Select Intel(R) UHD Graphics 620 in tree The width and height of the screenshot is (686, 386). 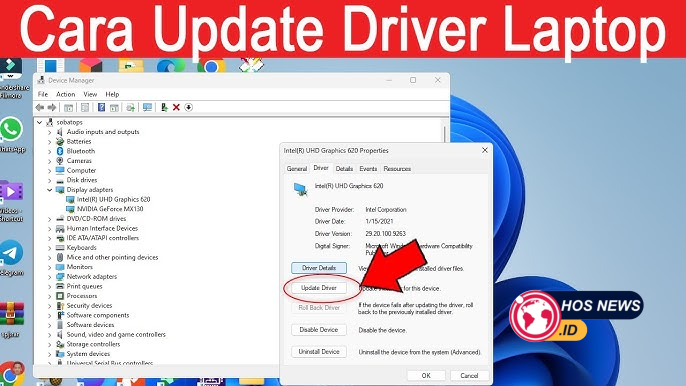[113, 199]
